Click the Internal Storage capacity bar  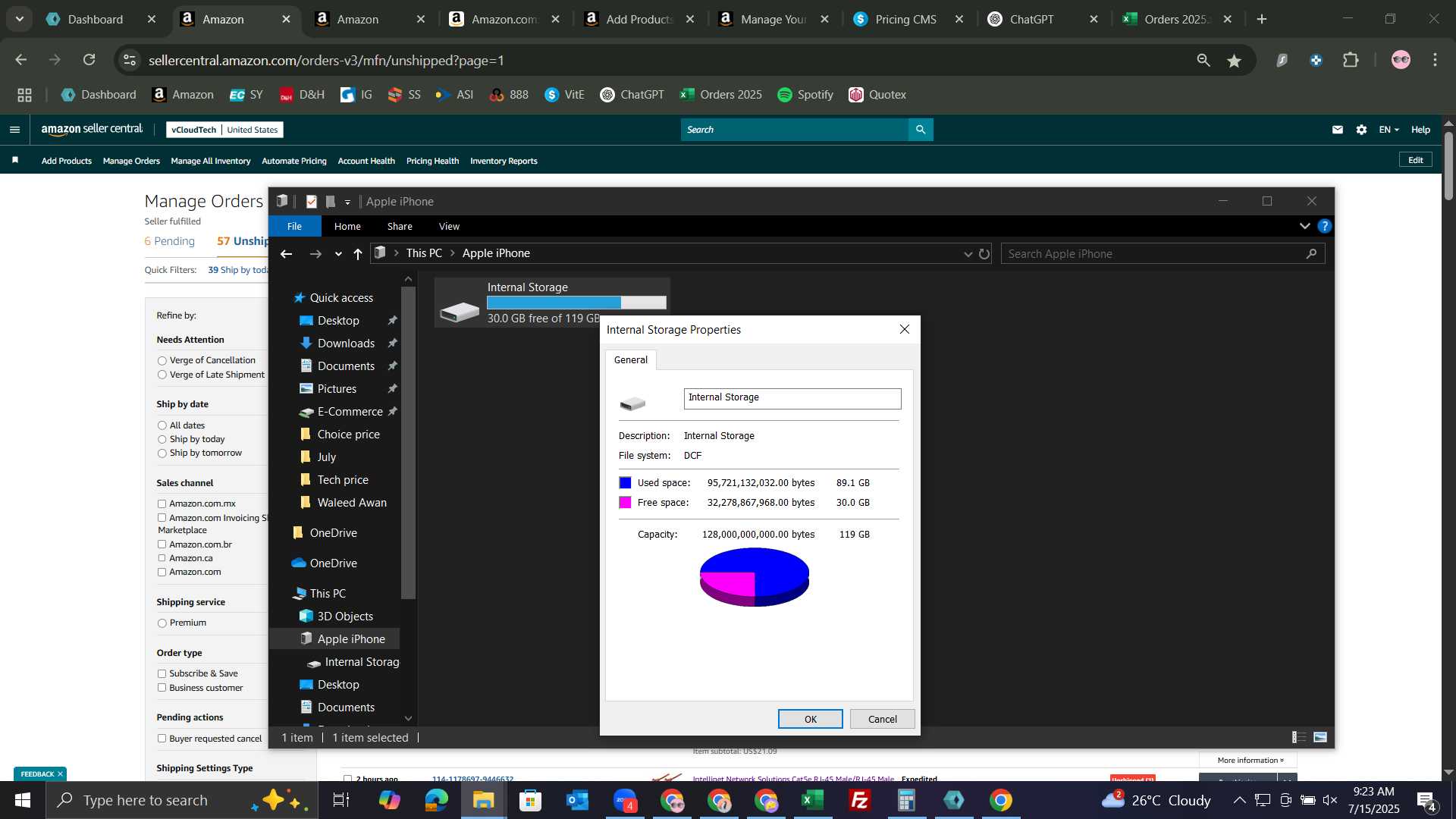[576, 303]
